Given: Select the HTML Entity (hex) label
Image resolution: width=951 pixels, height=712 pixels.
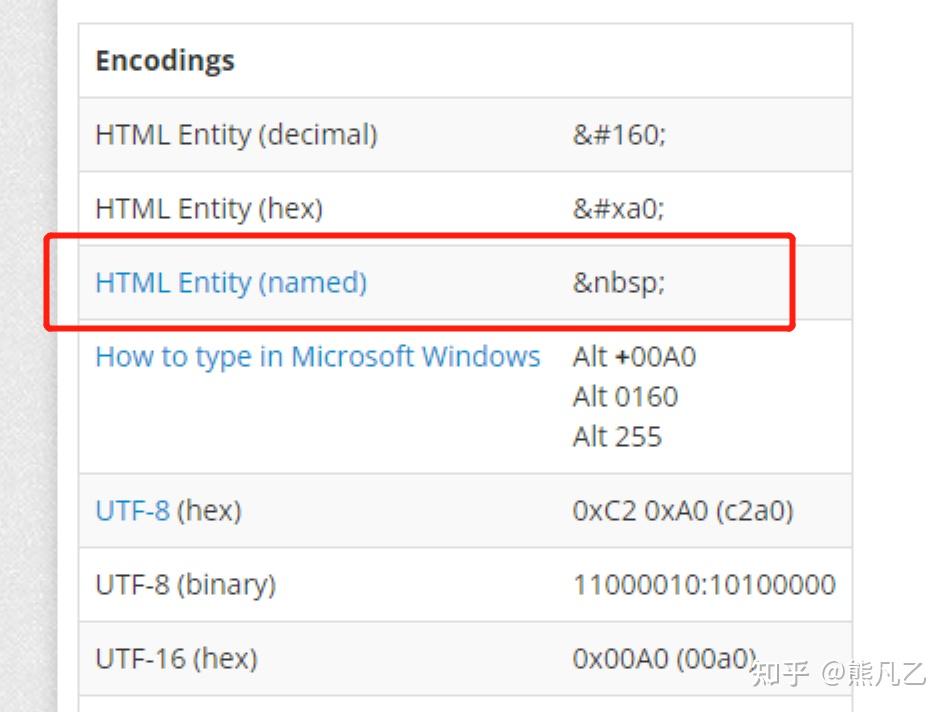Looking at the screenshot, I should click(209, 209).
